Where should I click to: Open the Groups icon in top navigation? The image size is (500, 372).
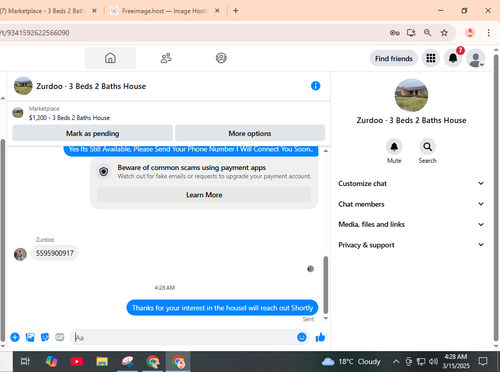(221, 58)
